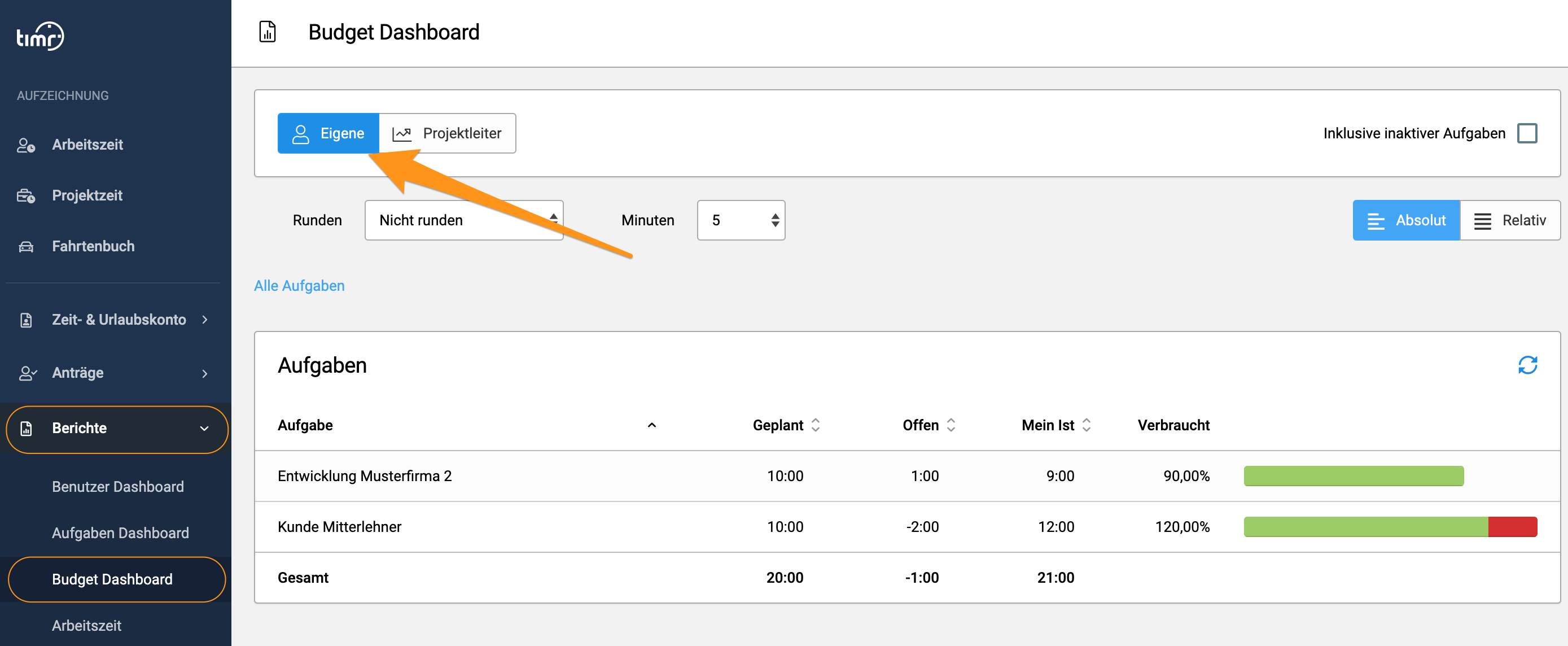Click the bars icon in Absolut button
Viewport: 1568px width, 646px height.
(1376, 220)
